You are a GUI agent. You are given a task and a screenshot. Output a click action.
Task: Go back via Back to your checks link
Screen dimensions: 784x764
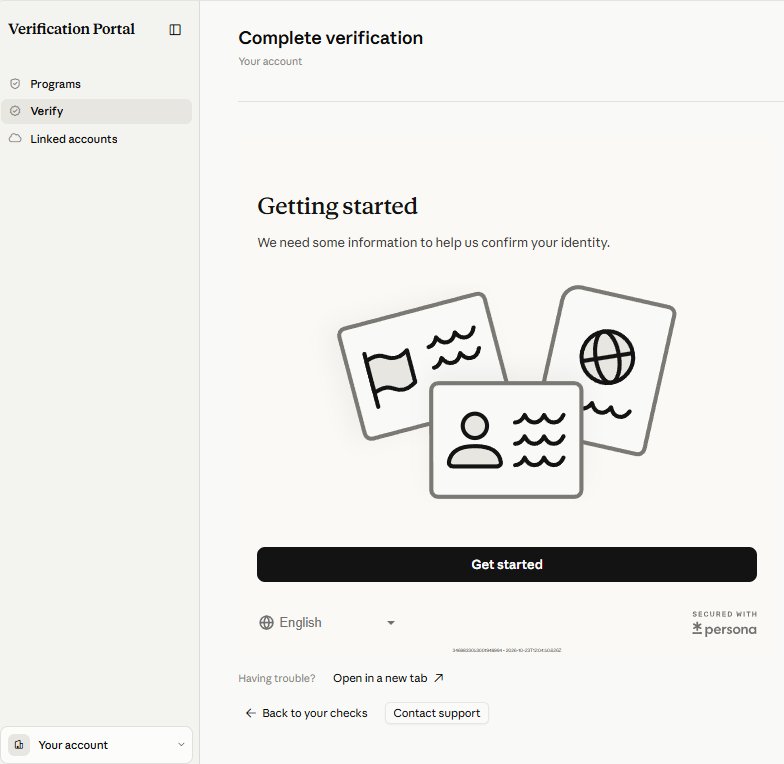306,713
